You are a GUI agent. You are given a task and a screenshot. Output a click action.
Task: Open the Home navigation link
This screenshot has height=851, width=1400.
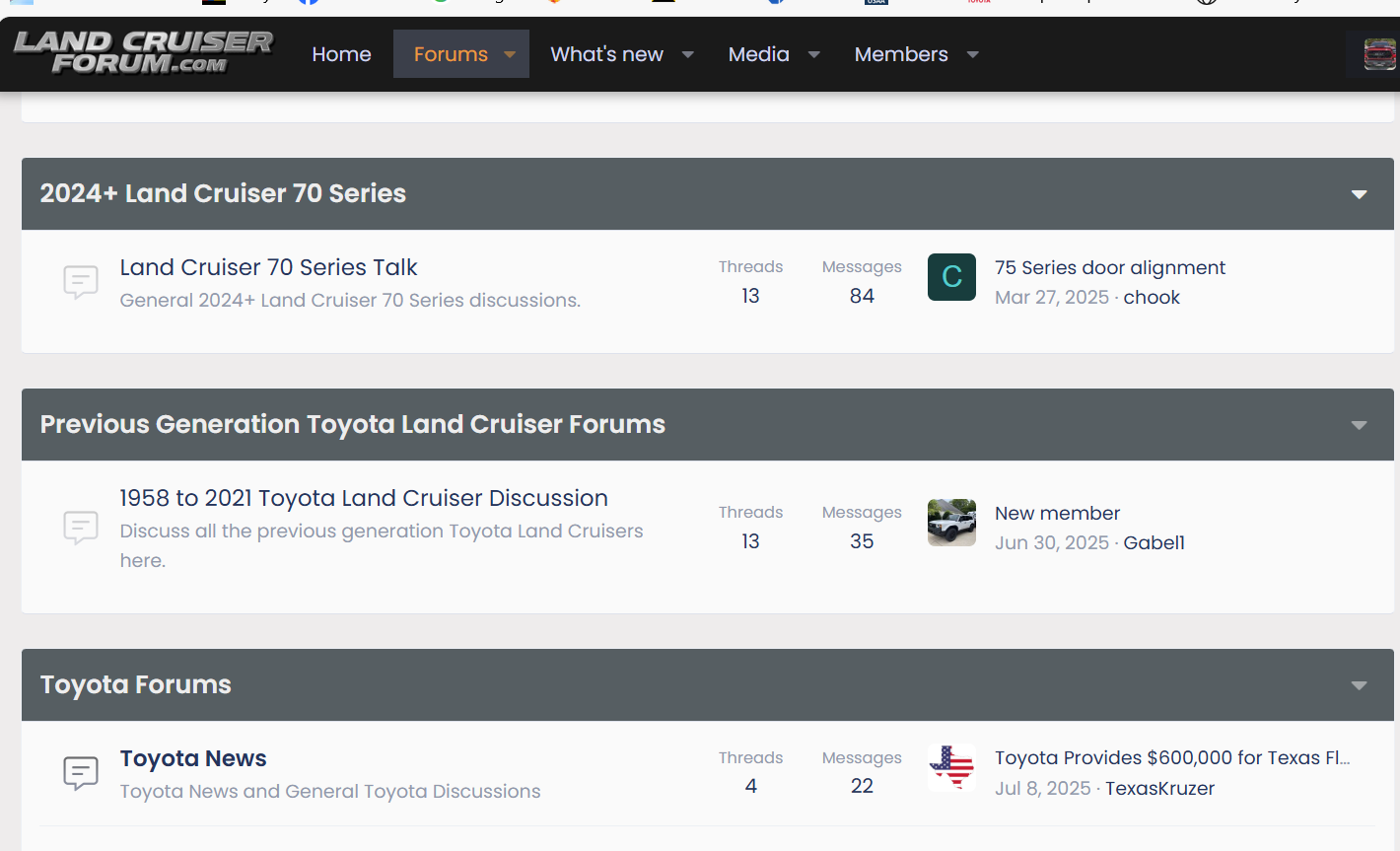(x=341, y=54)
